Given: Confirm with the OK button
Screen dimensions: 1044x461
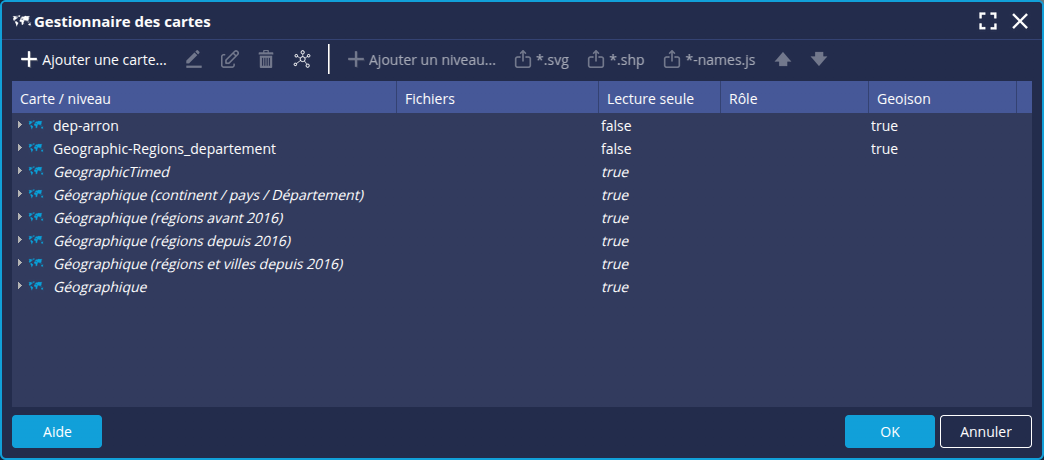Looking at the screenshot, I should [x=889, y=432].
